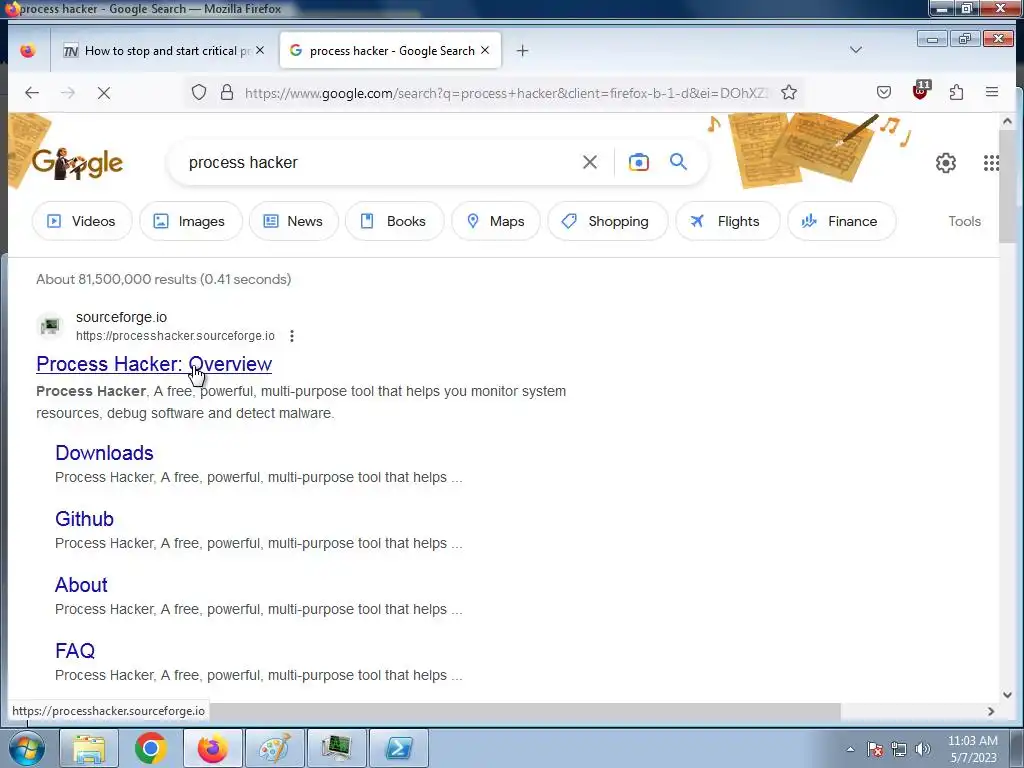Open the Windows Start orb
This screenshot has height=768, width=1024.
tap(26, 748)
